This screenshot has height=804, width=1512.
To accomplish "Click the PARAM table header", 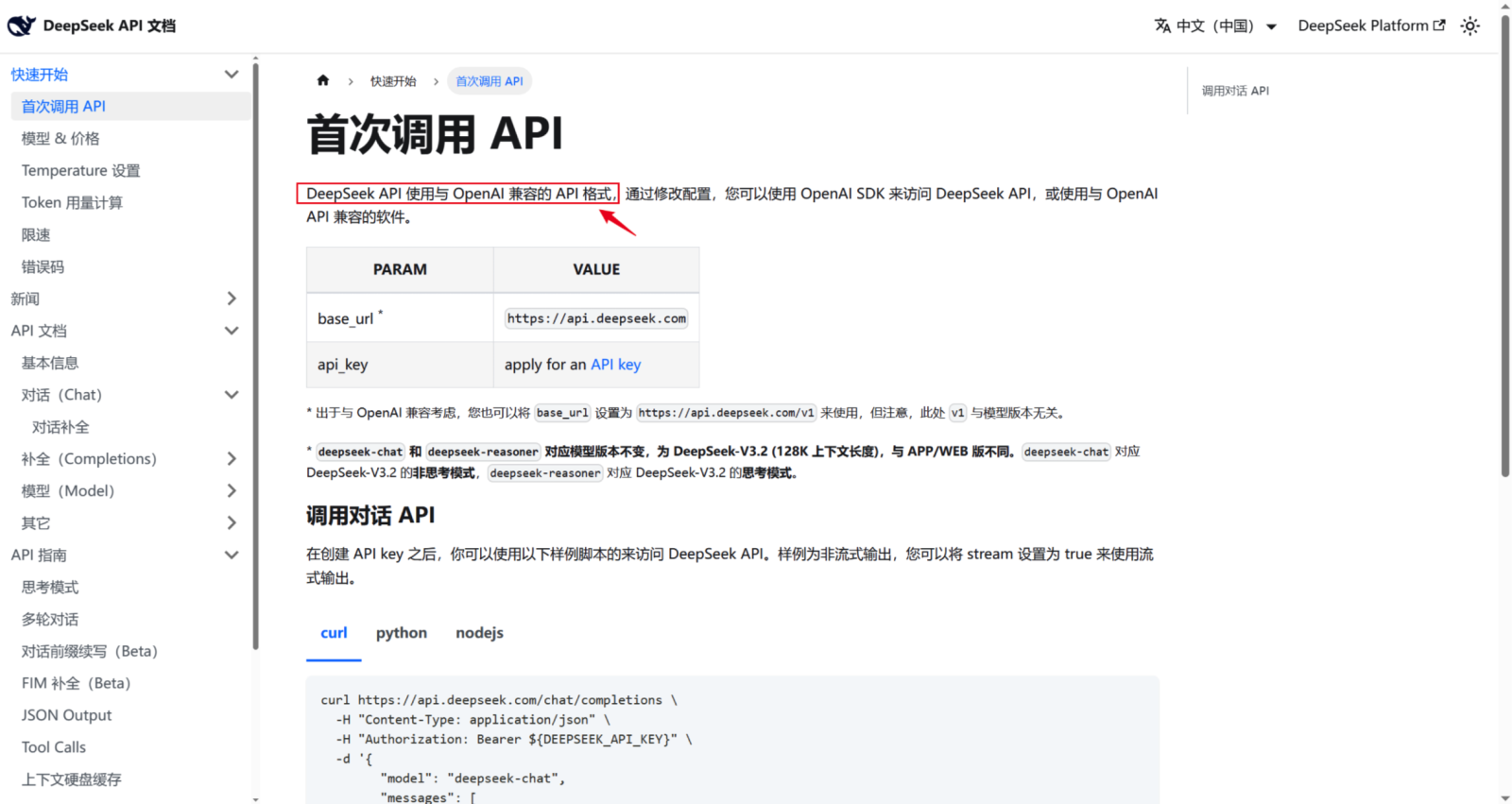I will [400, 270].
